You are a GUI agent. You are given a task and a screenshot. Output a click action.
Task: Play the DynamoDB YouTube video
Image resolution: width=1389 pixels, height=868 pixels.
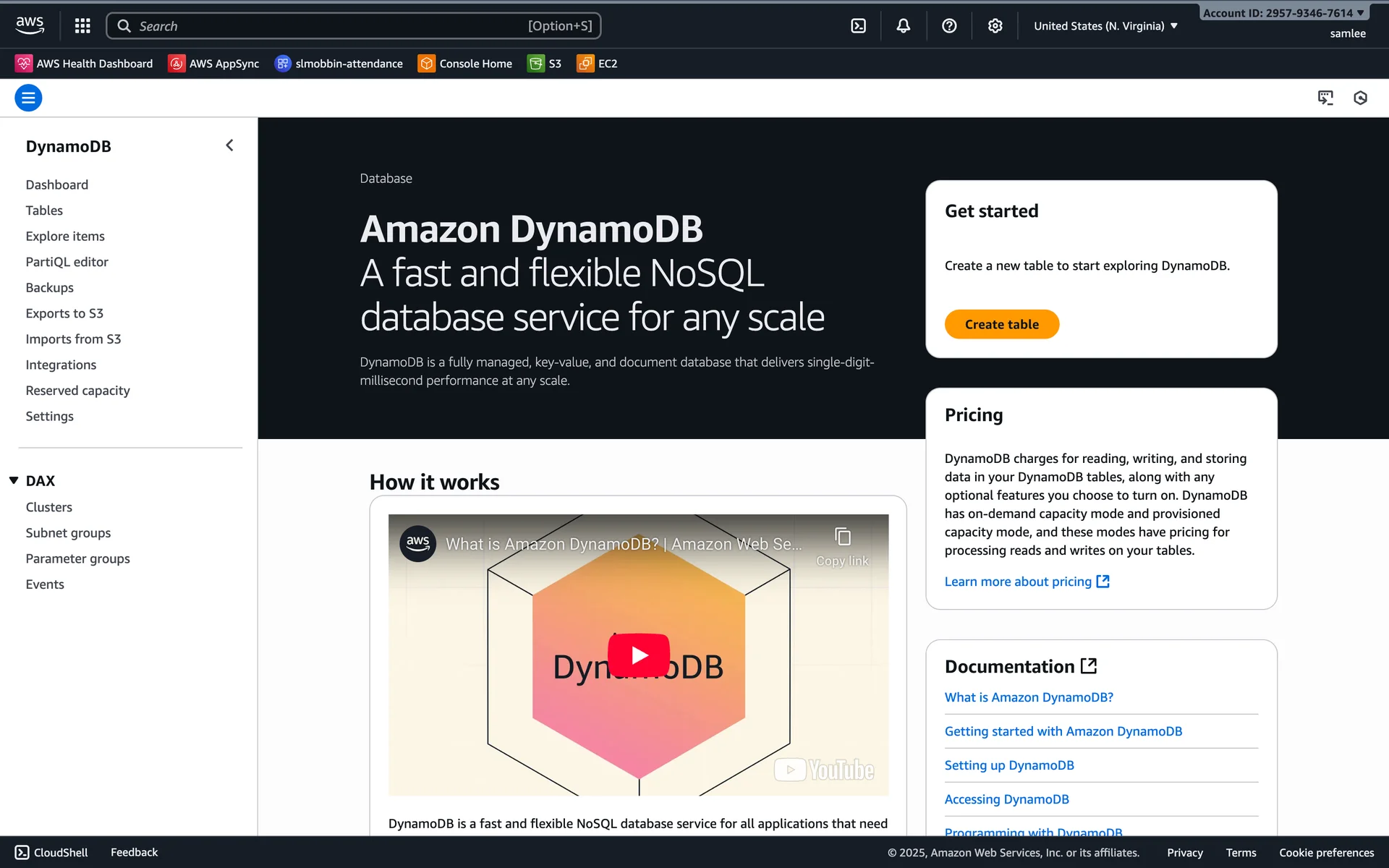(639, 655)
